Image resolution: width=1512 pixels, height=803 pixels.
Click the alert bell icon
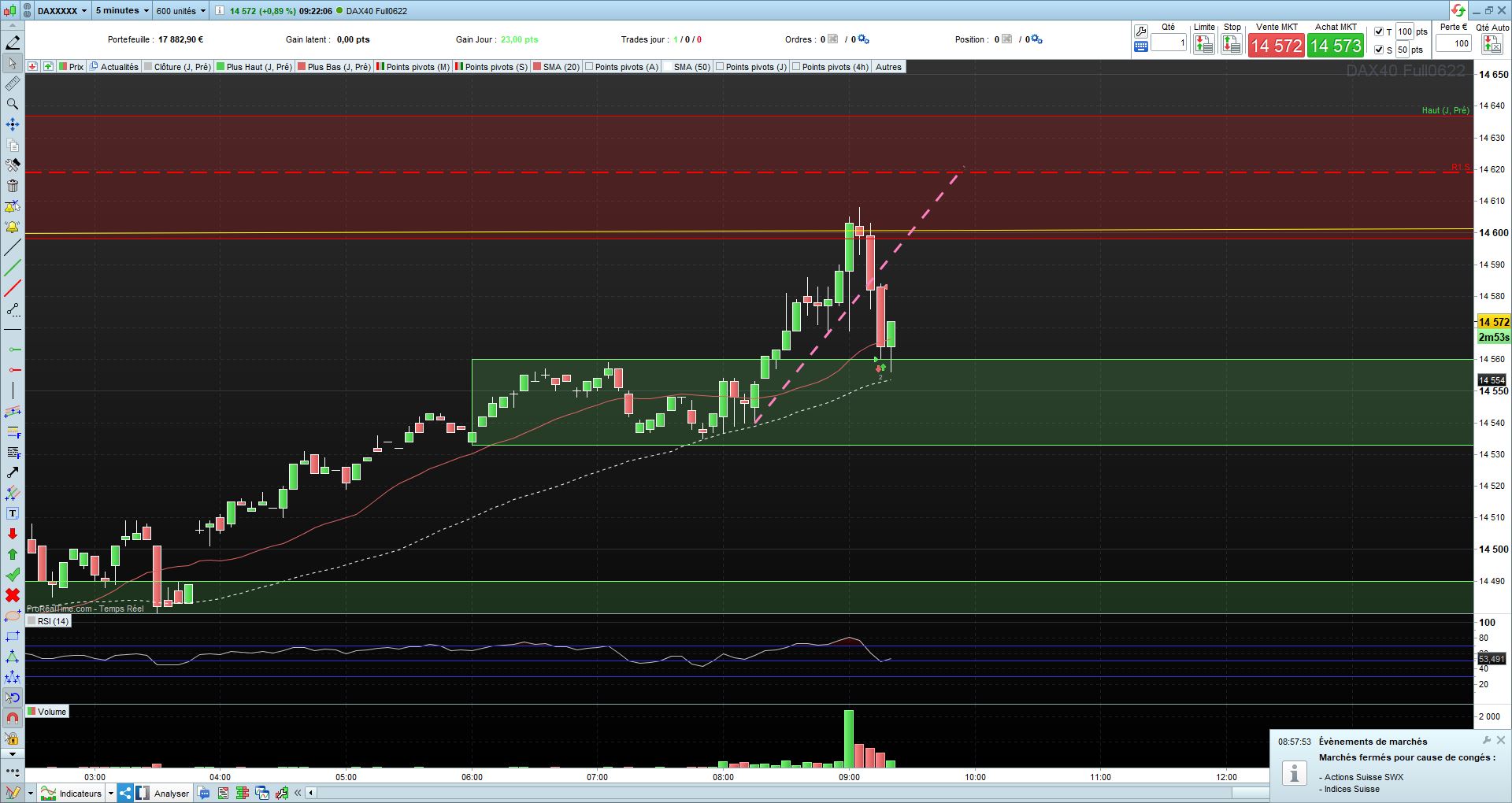tap(13, 227)
